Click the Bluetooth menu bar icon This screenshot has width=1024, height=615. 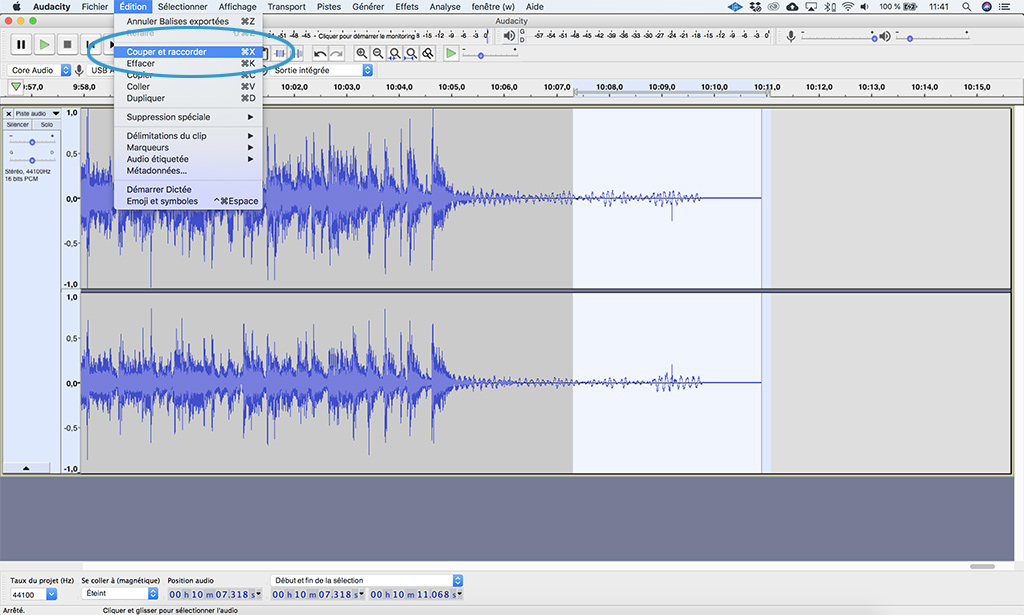(829, 7)
